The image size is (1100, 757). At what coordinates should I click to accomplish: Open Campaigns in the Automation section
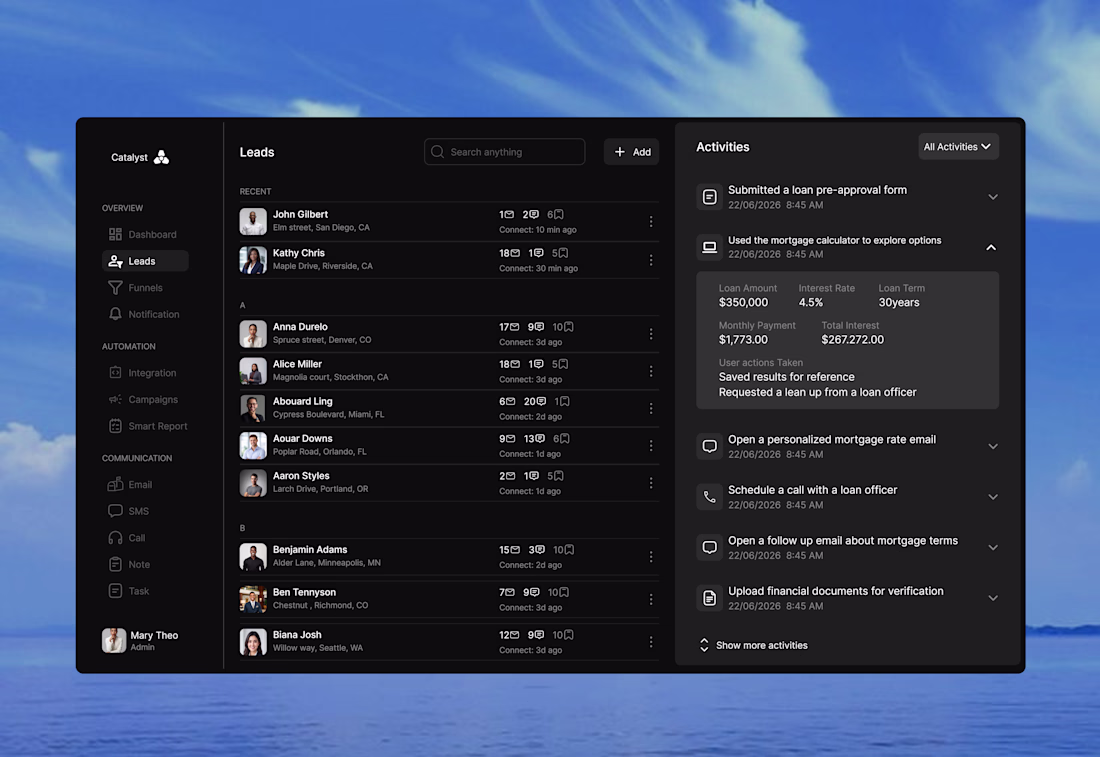click(145, 399)
